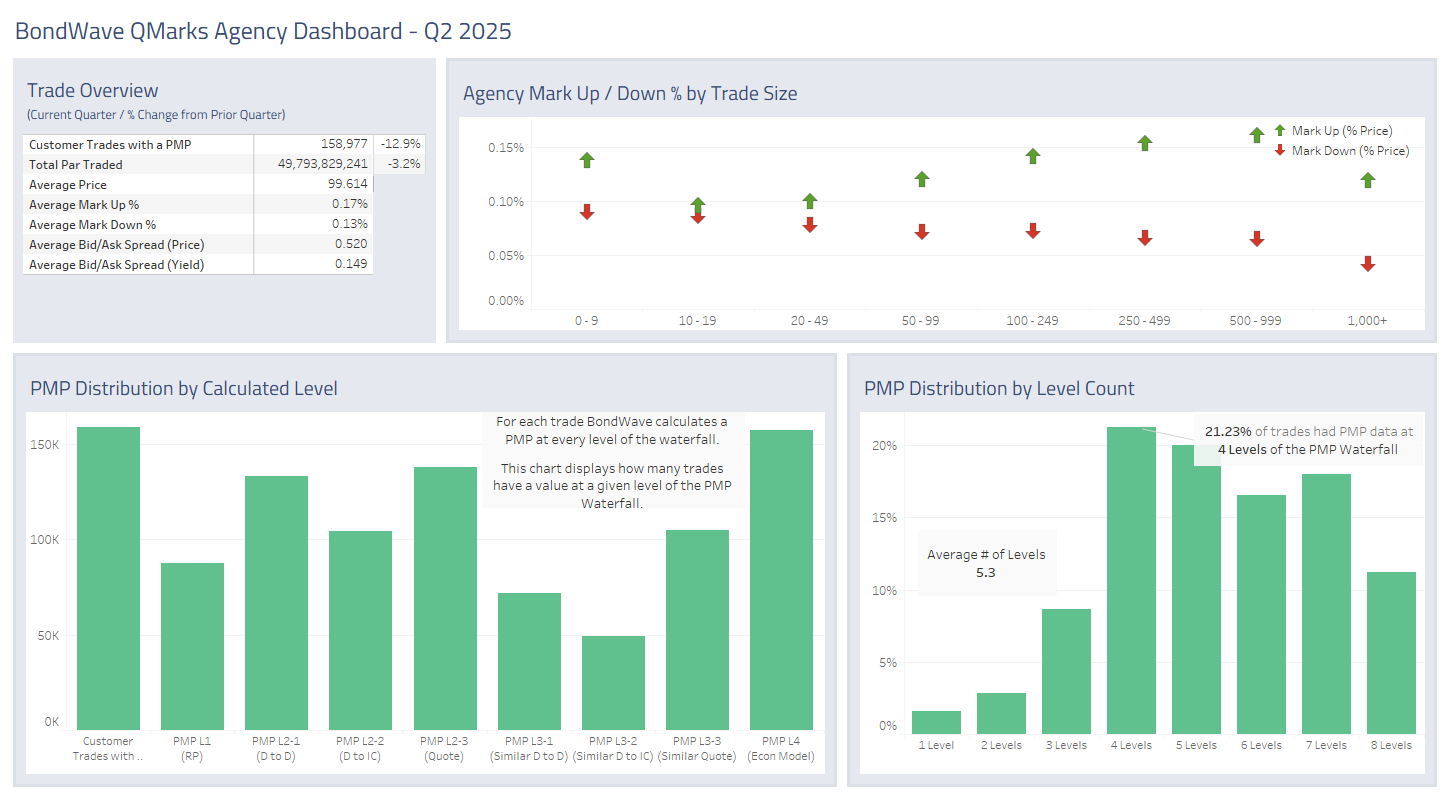
Task: Select the 6 Levels bar
Action: coord(1261,614)
